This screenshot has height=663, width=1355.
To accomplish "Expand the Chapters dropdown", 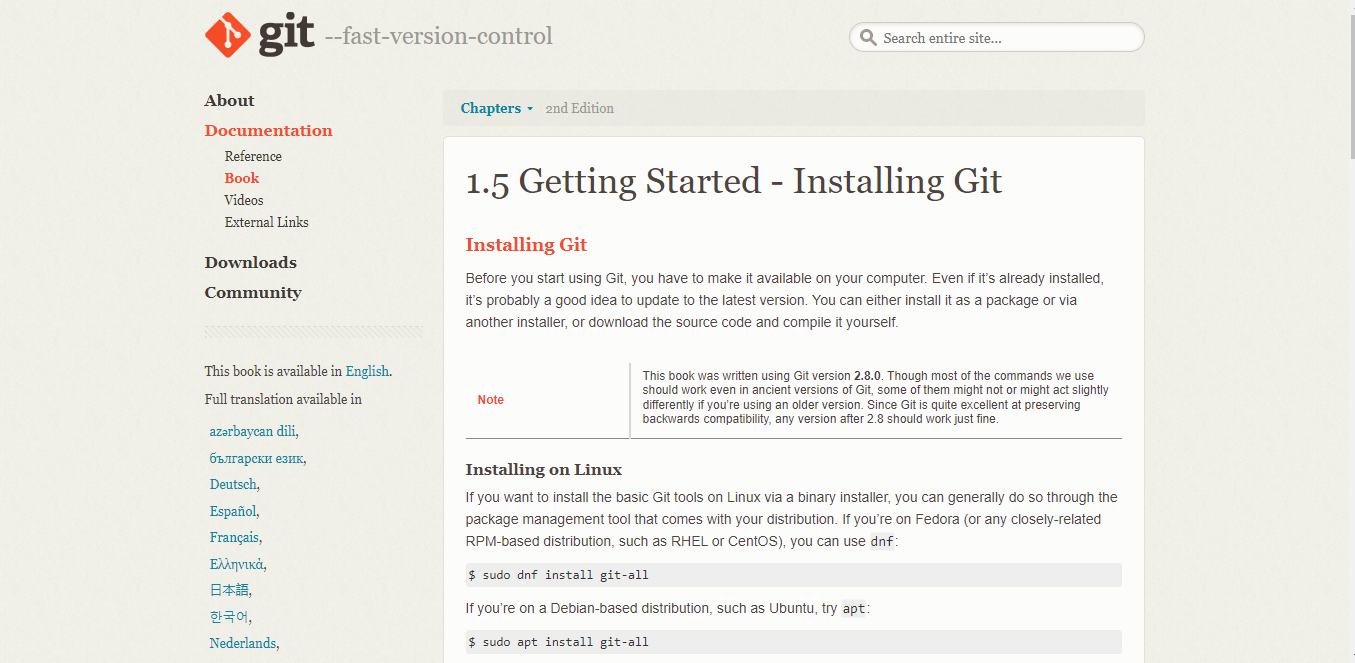I will tap(496, 108).
